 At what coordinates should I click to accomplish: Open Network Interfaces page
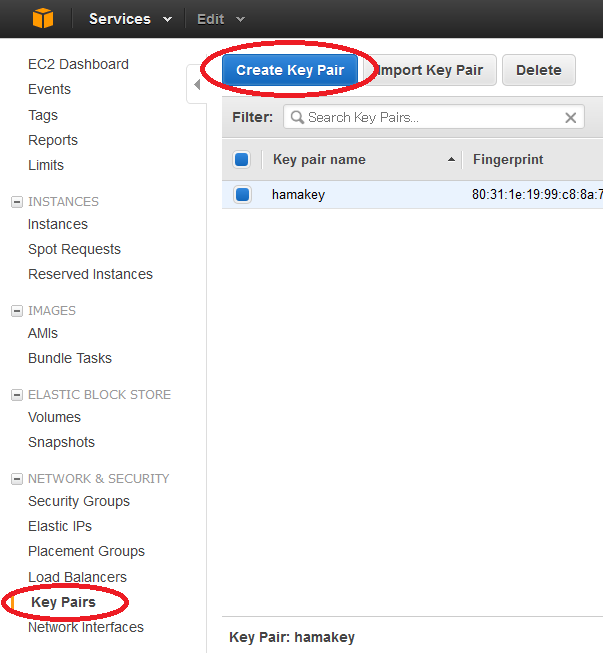86,627
